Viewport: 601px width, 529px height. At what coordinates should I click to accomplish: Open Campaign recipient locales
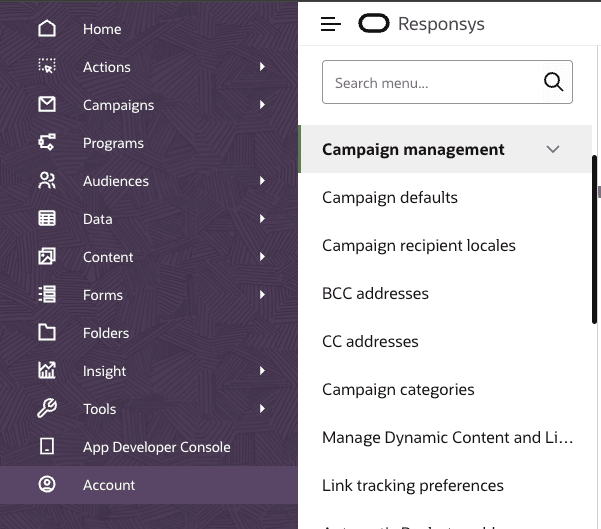point(419,246)
